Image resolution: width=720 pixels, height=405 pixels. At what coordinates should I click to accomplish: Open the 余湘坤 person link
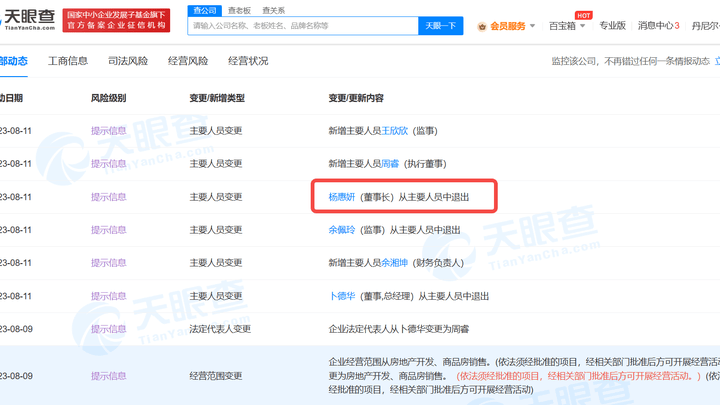click(x=394, y=263)
